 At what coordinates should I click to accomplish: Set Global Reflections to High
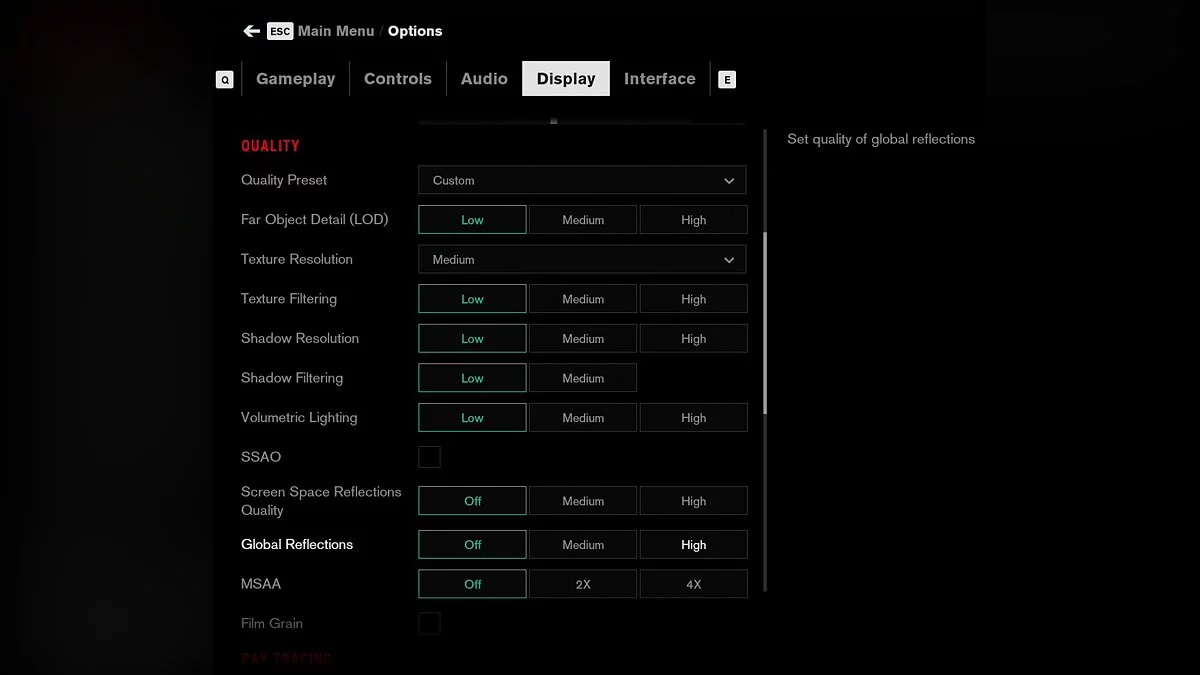(693, 545)
